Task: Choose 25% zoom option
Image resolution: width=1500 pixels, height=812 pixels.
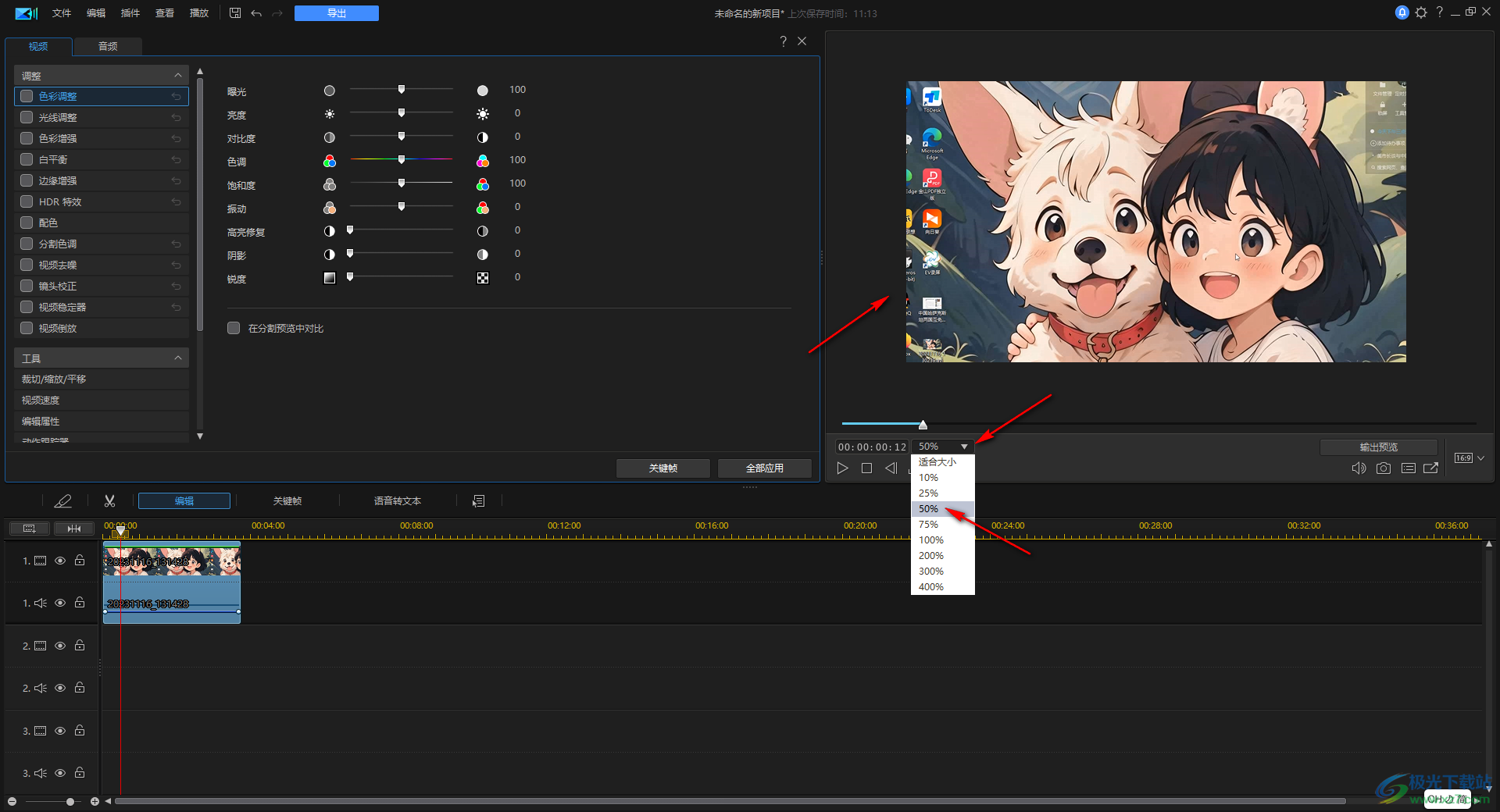Action: point(943,493)
